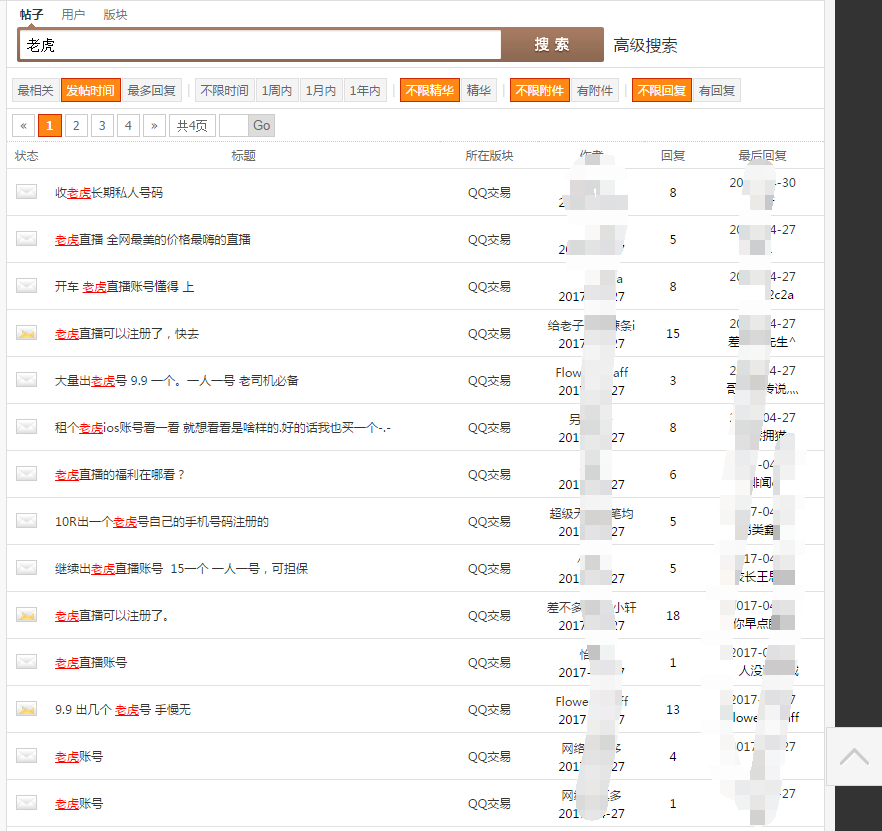
Task: Open thread 大量出老虎号 9.9 一个
Action: coord(177,380)
